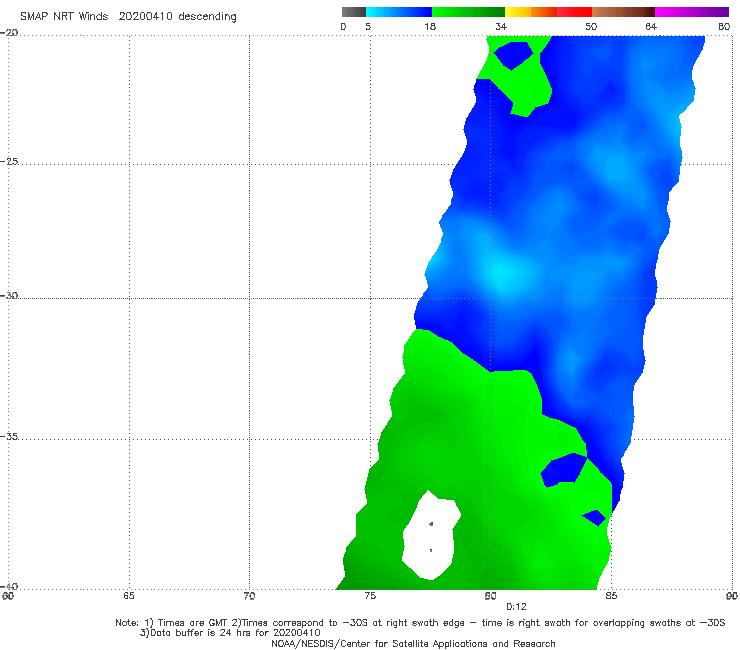Click the longitude axis label '65'

click(x=129, y=596)
